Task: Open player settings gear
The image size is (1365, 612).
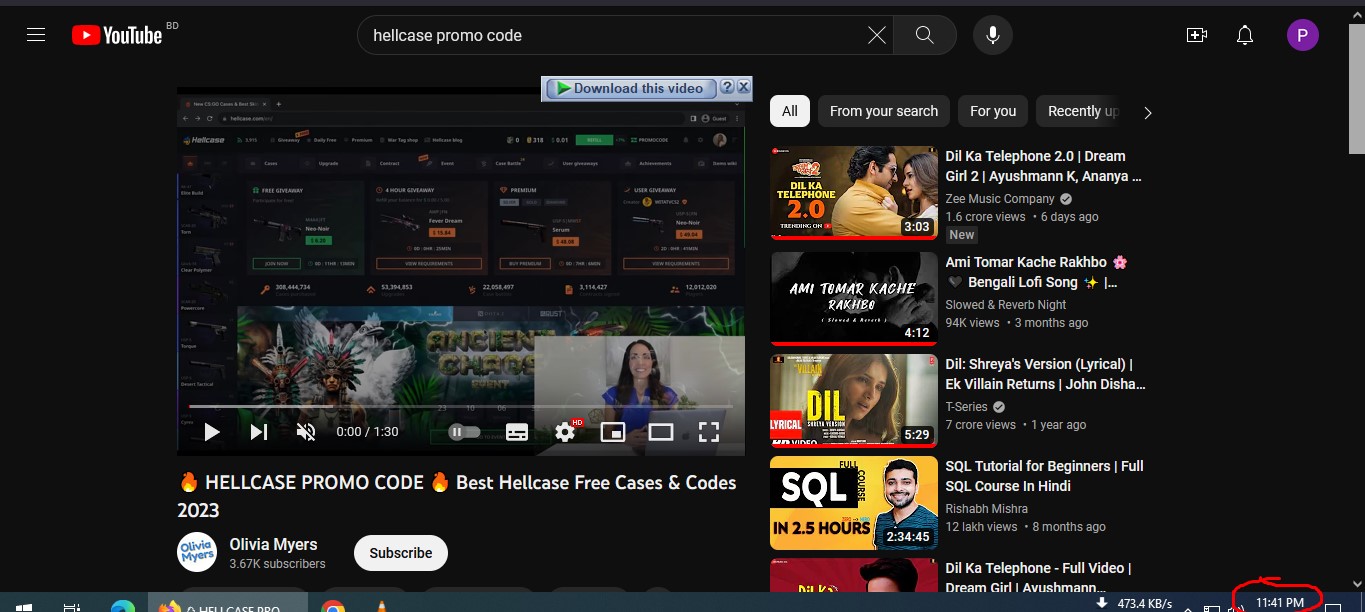Action: (x=566, y=432)
